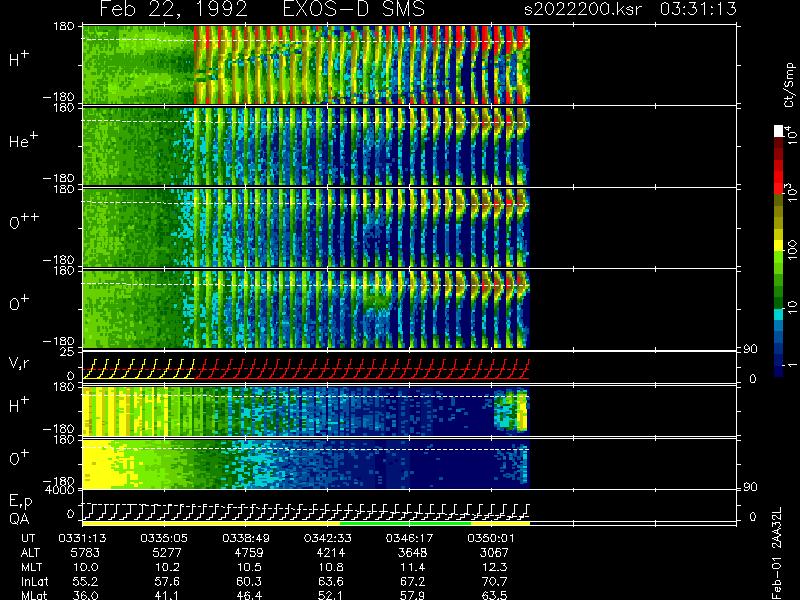Click the H+ label of the uppermost spectrogram
Screen dimensions: 800x600
click(19, 60)
